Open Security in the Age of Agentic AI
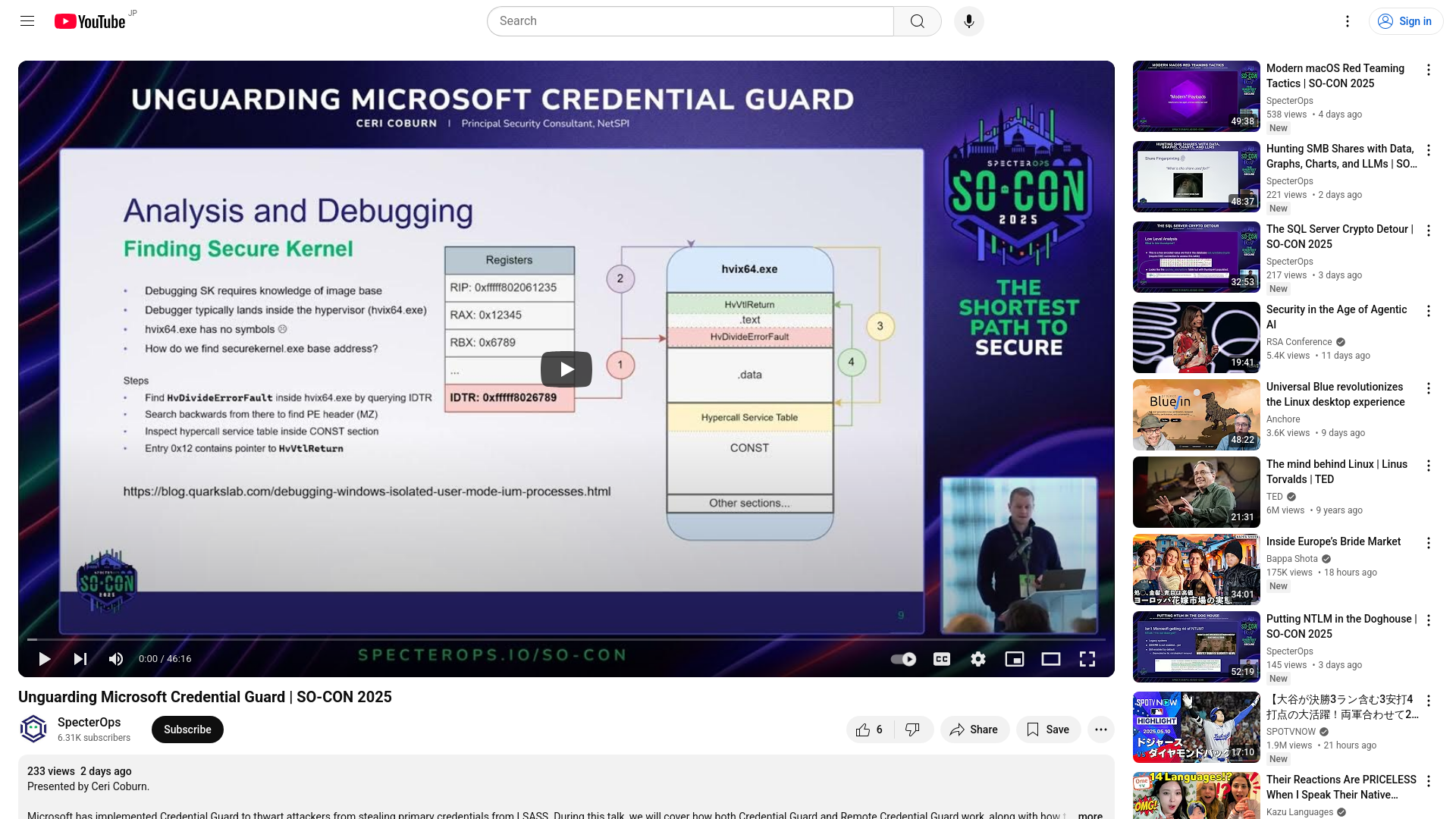1456x819 pixels. pyautogui.click(x=1336, y=317)
